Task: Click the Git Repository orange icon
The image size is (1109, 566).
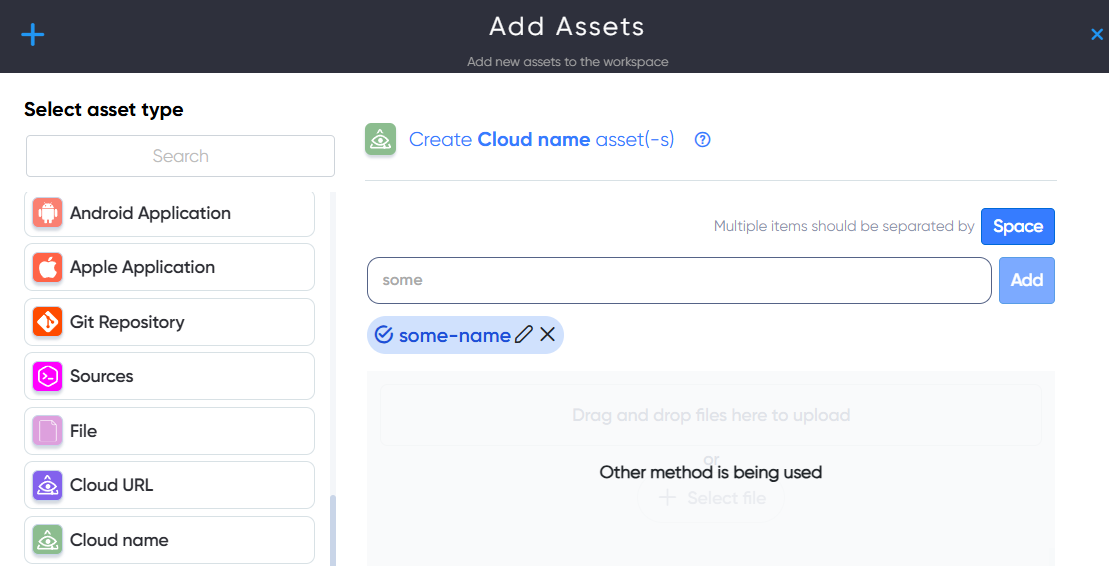Action: point(47,322)
